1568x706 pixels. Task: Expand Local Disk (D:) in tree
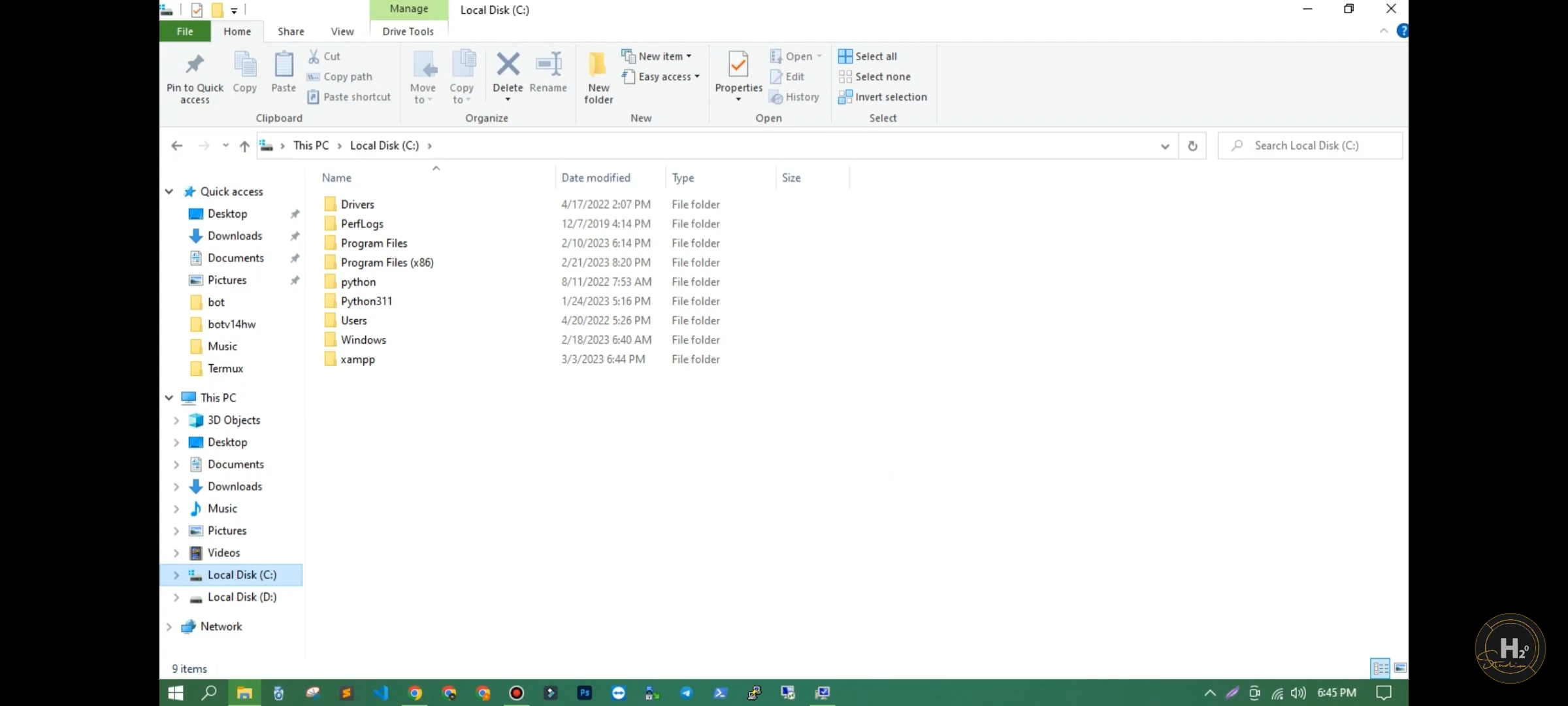pos(176,597)
